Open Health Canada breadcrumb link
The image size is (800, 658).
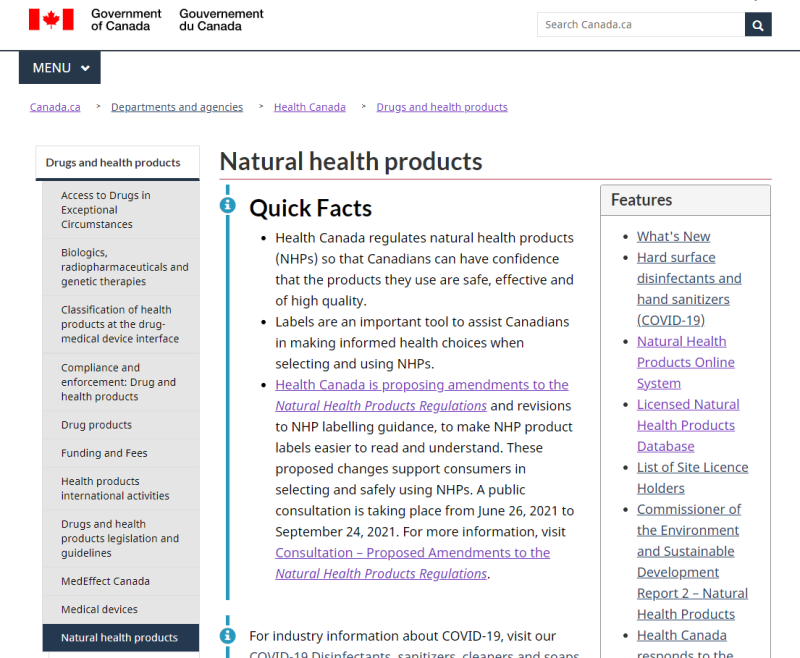[310, 107]
